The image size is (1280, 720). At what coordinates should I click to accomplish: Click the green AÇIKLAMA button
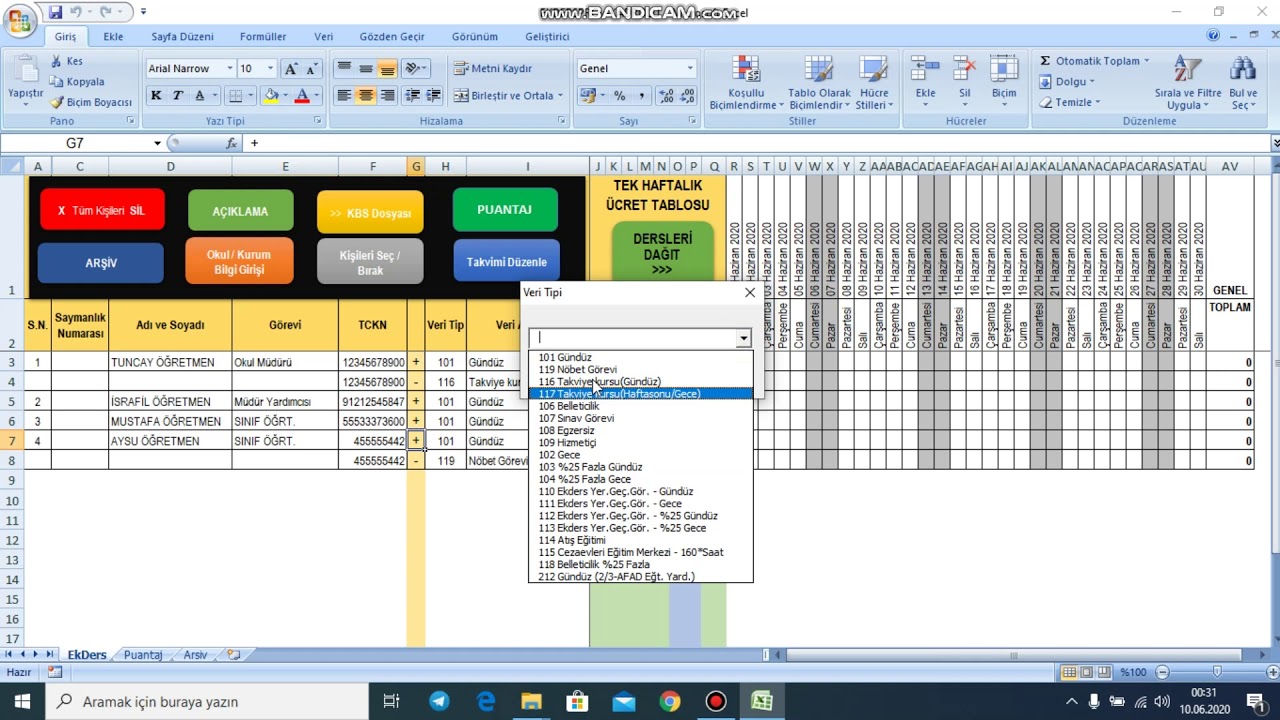pyautogui.click(x=240, y=211)
